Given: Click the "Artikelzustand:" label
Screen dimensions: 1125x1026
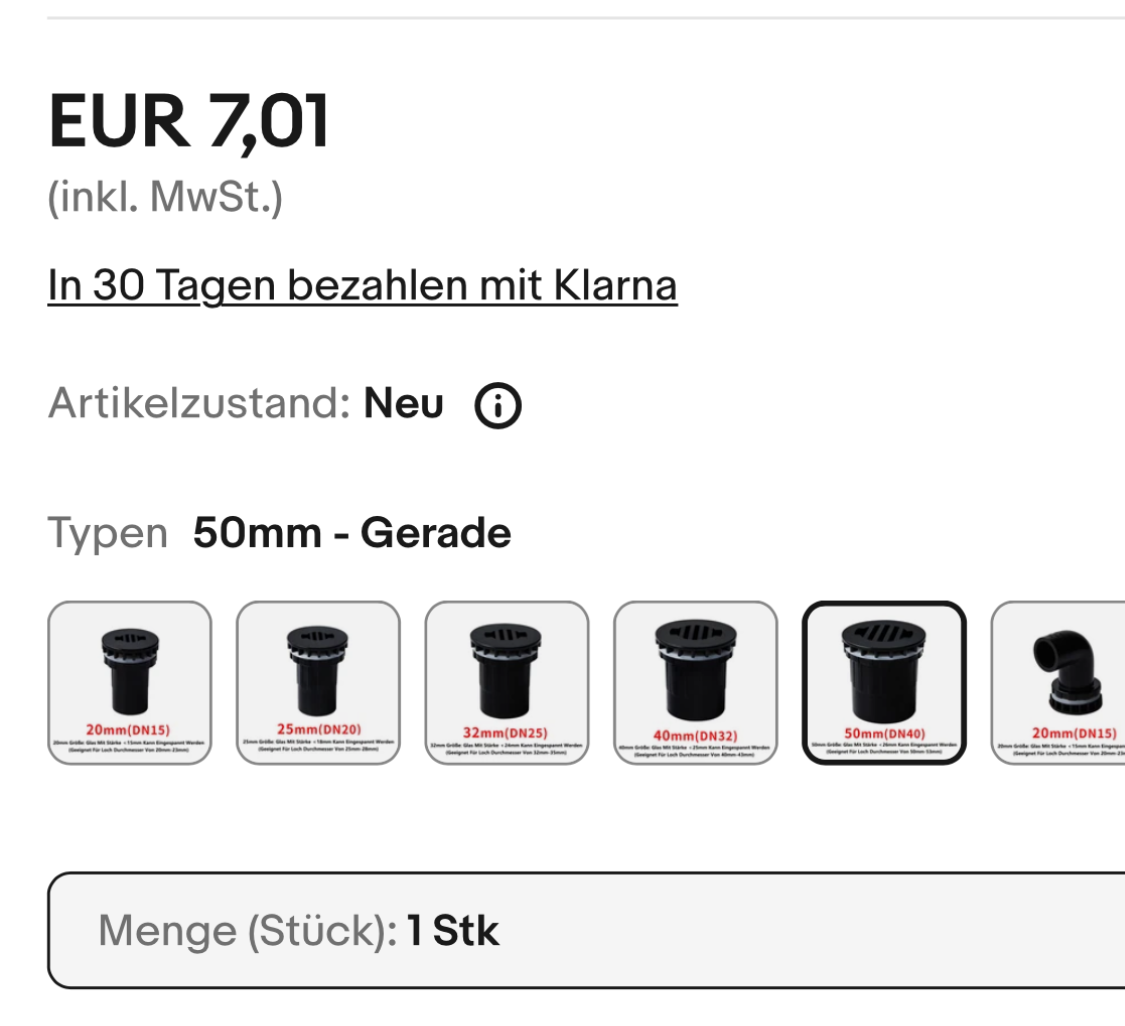Looking at the screenshot, I should tap(198, 405).
